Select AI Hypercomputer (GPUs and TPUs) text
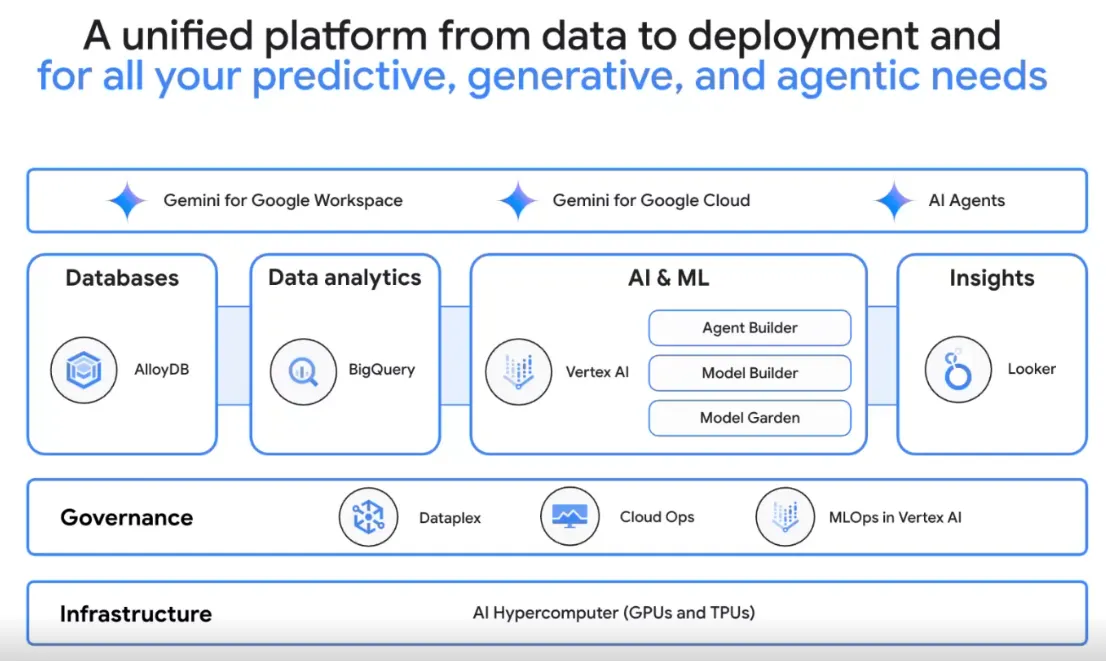Viewport: 1106px width, 661px height. click(613, 613)
